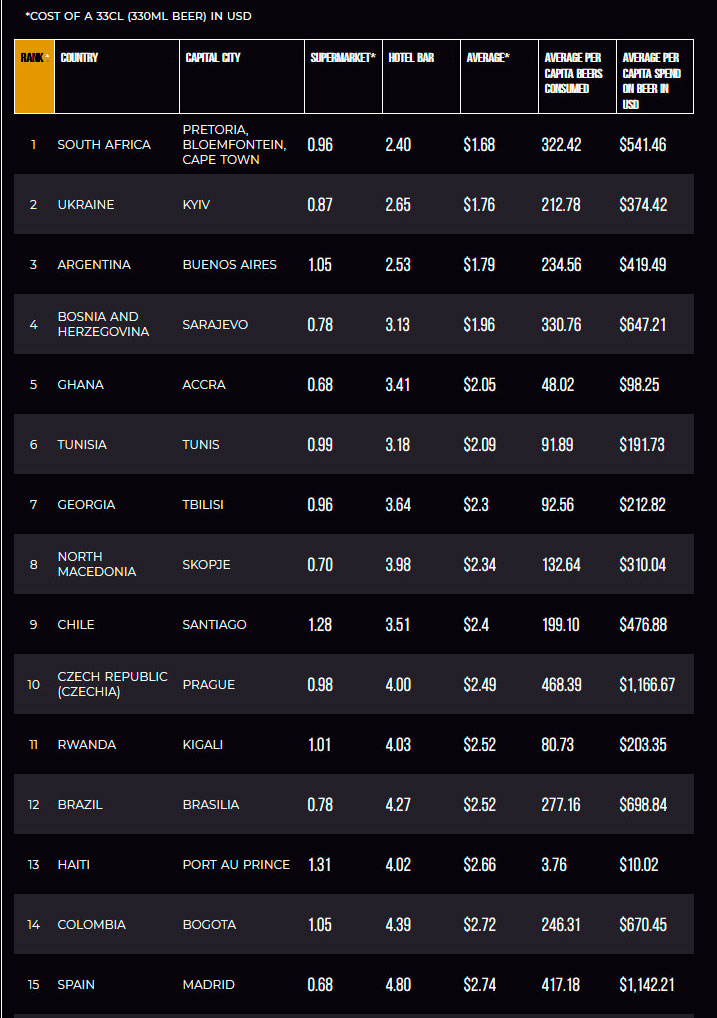Select the North Macedonia row
Image resolution: width=717 pixels, height=1018 pixels.
tap(354, 564)
